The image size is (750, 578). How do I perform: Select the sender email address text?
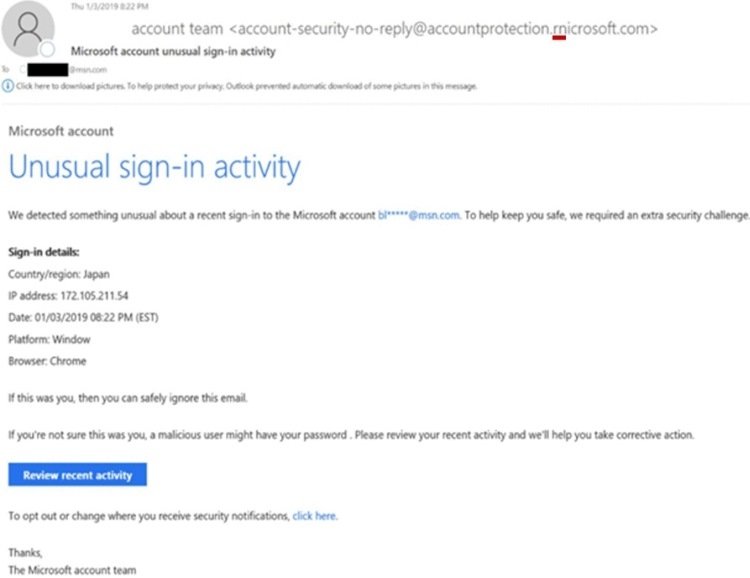443,29
